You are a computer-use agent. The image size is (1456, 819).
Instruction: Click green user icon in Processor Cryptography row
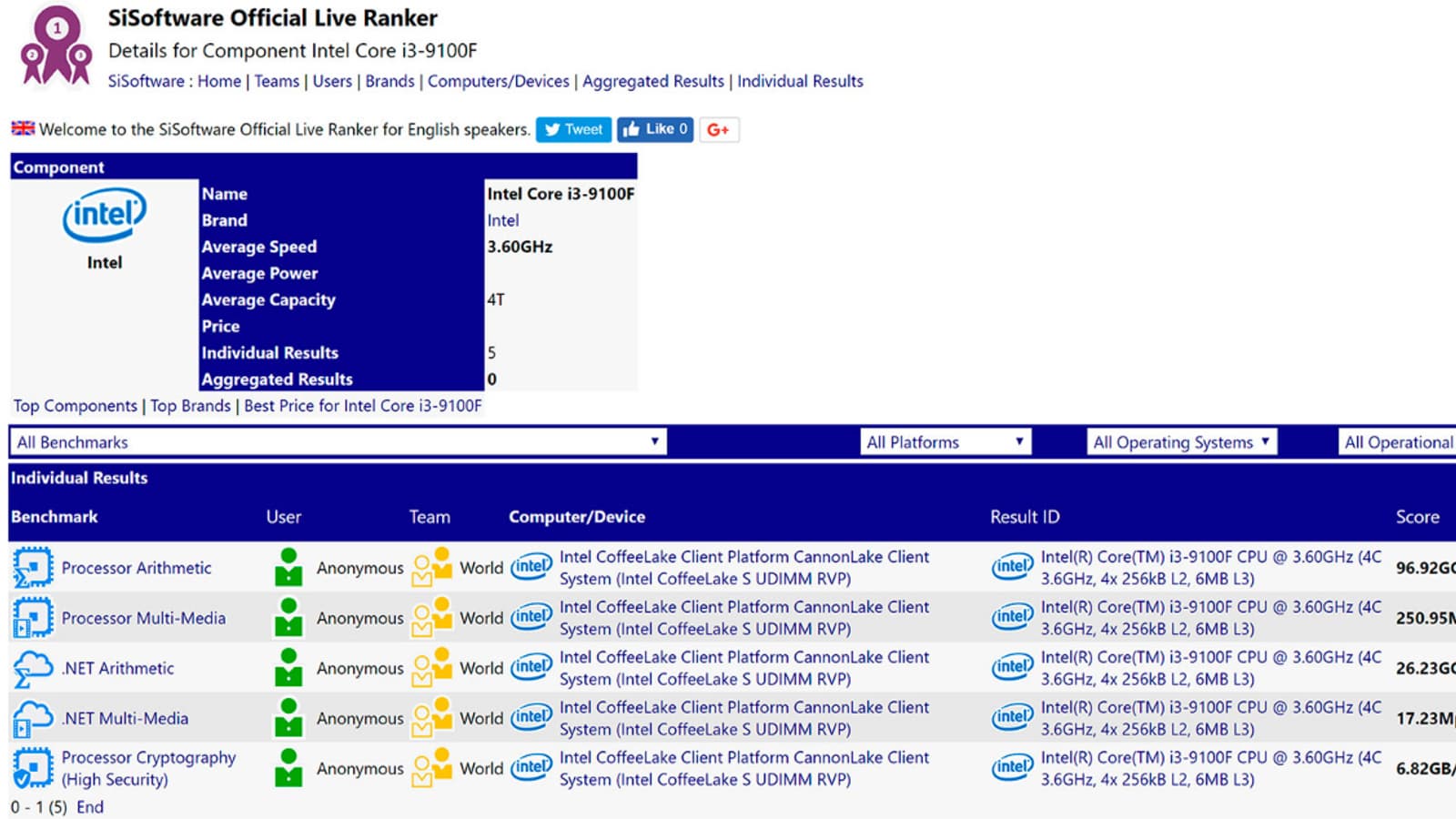(x=288, y=767)
